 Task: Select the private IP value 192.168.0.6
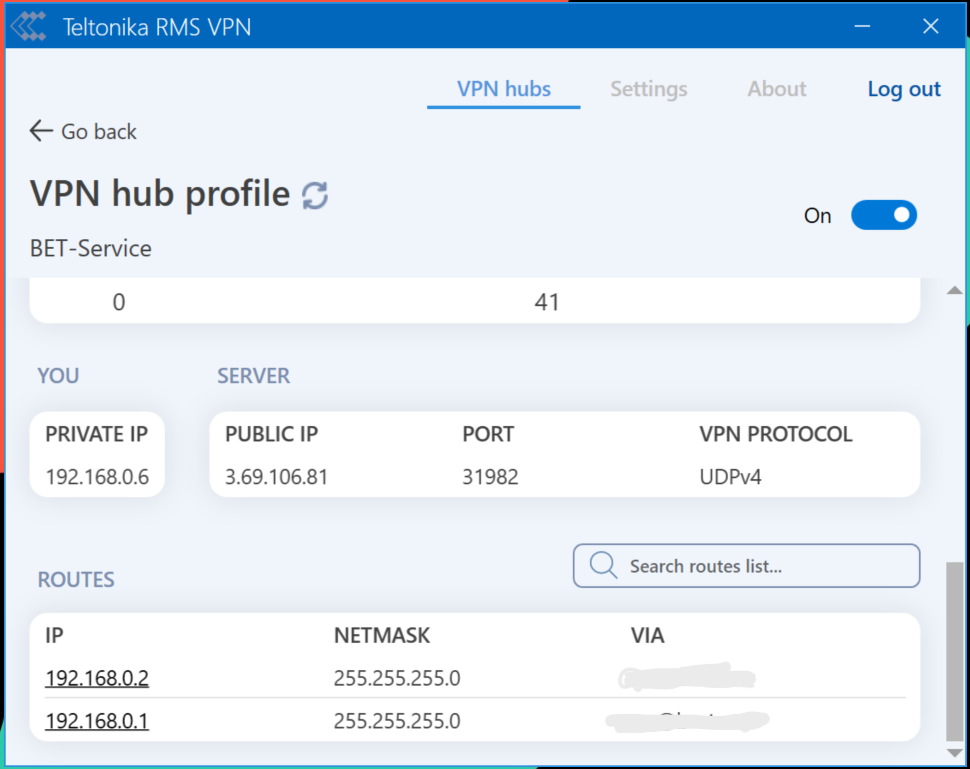point(97,477)
